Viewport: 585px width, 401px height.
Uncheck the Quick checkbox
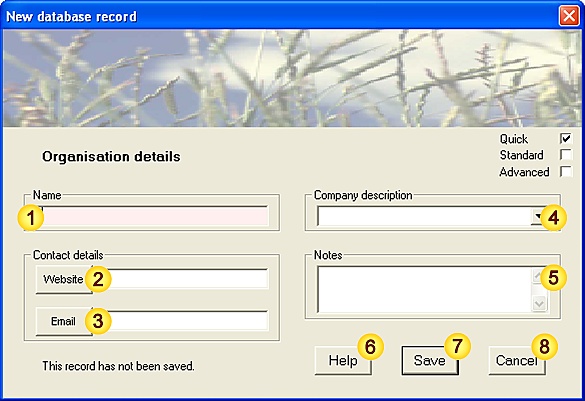click(566, 139)
